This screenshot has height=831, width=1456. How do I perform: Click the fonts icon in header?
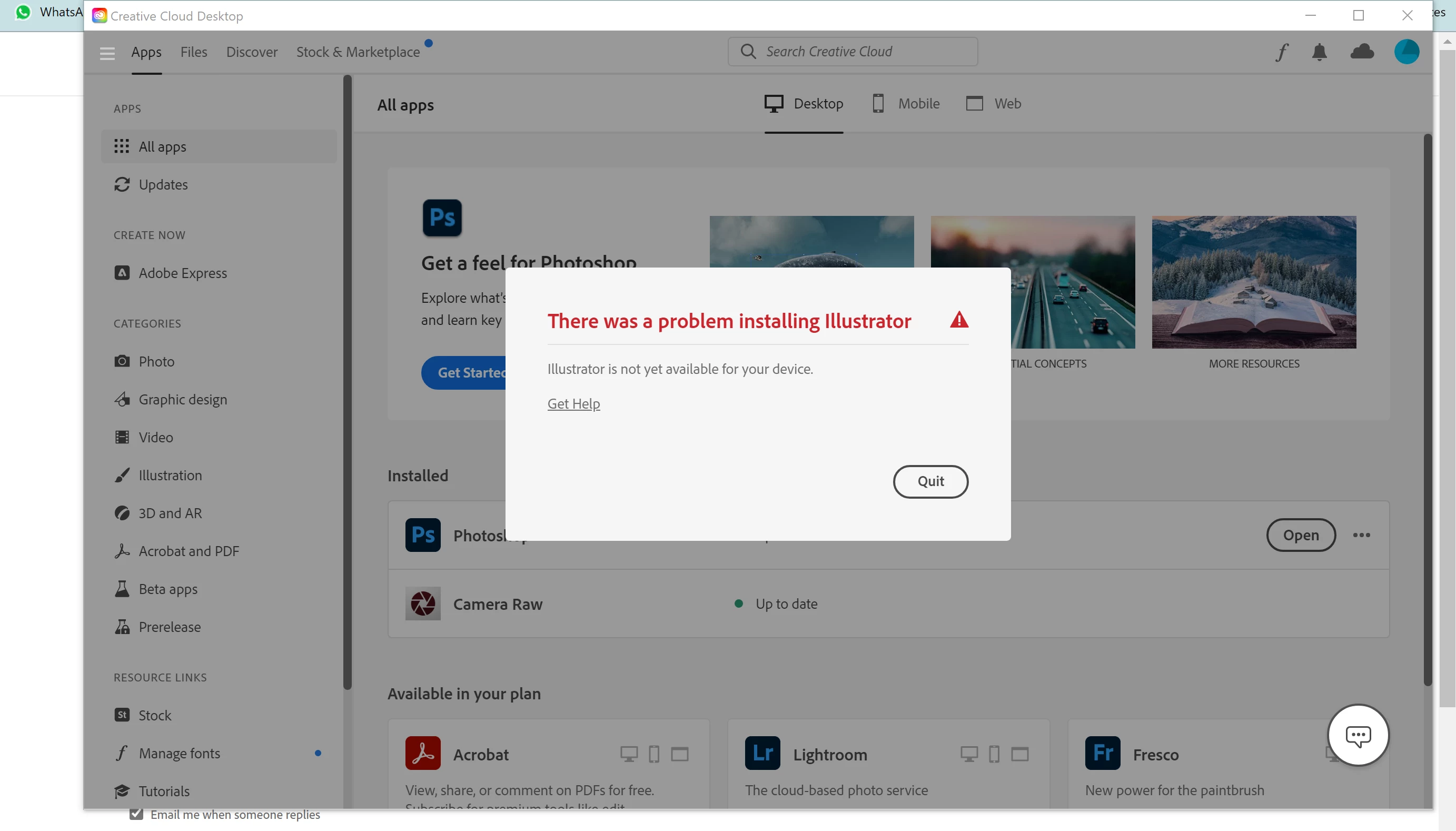click(x=1282, y=52)
